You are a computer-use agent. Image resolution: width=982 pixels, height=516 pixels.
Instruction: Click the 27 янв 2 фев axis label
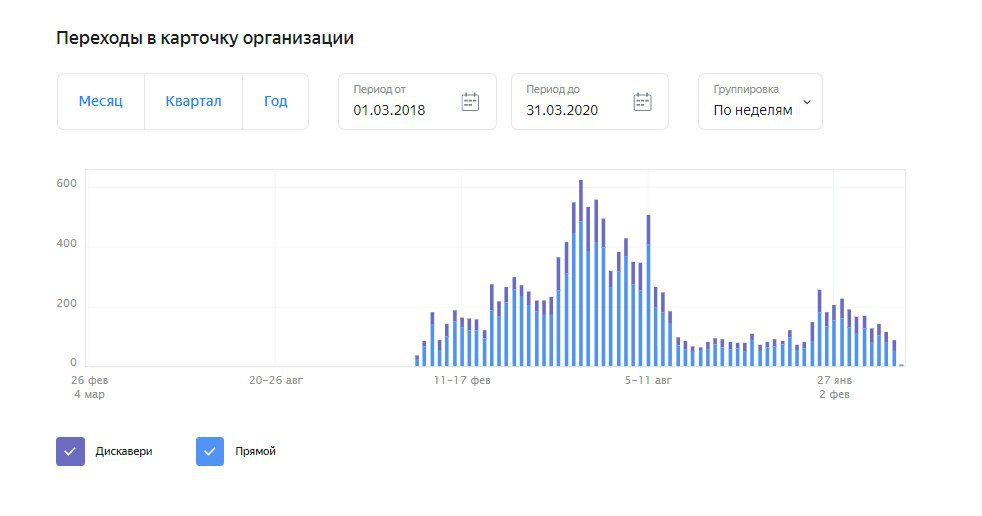click(834, 387)
